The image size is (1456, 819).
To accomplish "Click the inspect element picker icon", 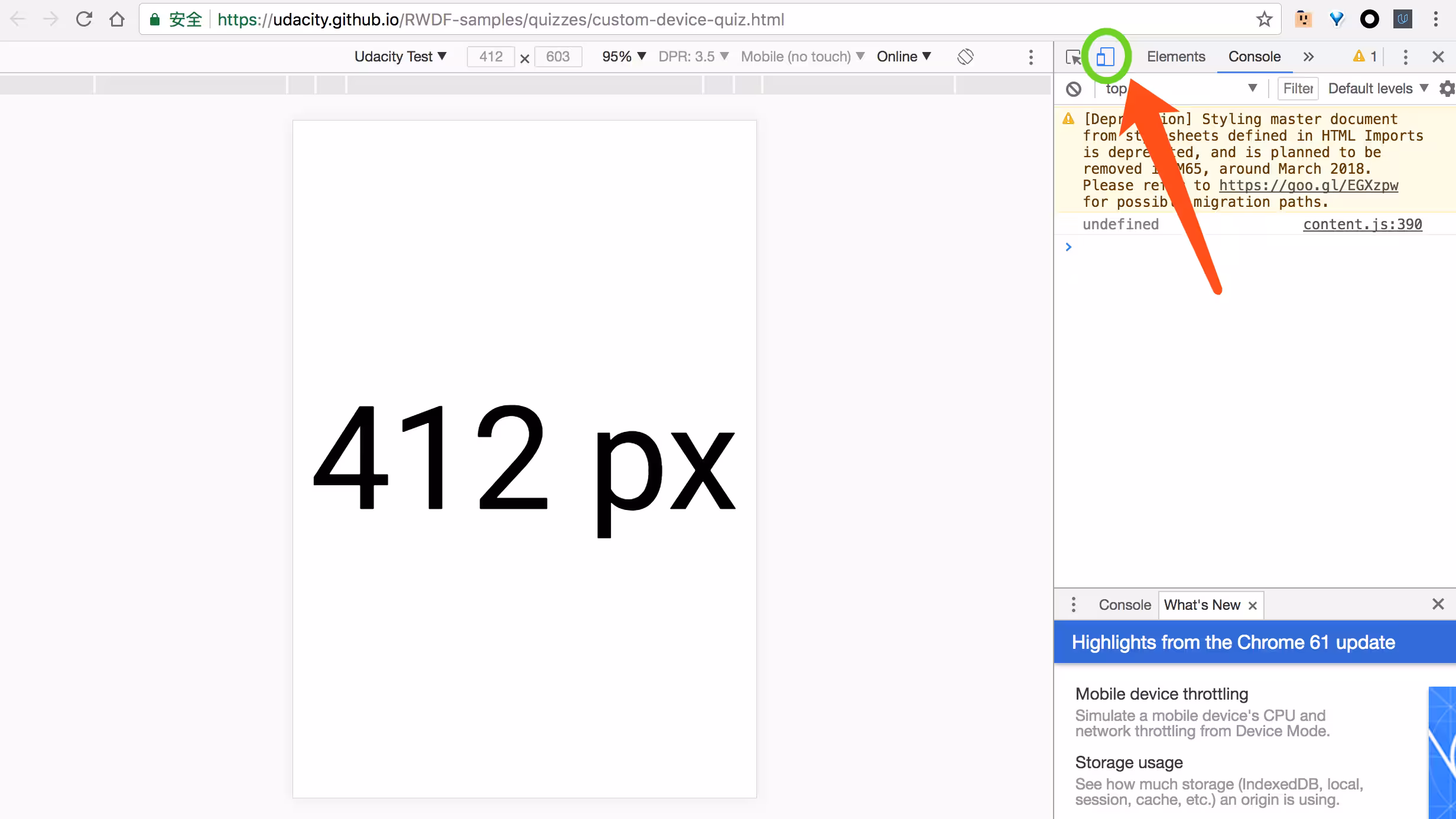I will 1073,57.
